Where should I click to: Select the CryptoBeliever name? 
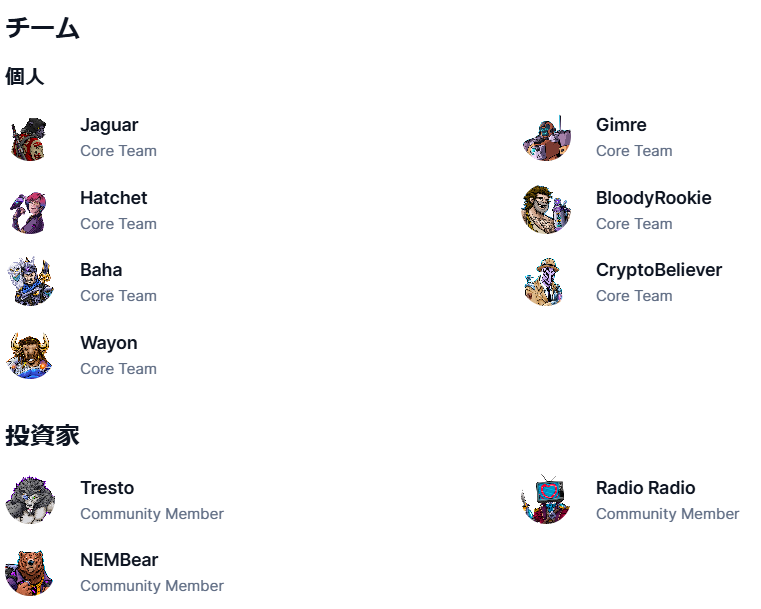(658, 270)
